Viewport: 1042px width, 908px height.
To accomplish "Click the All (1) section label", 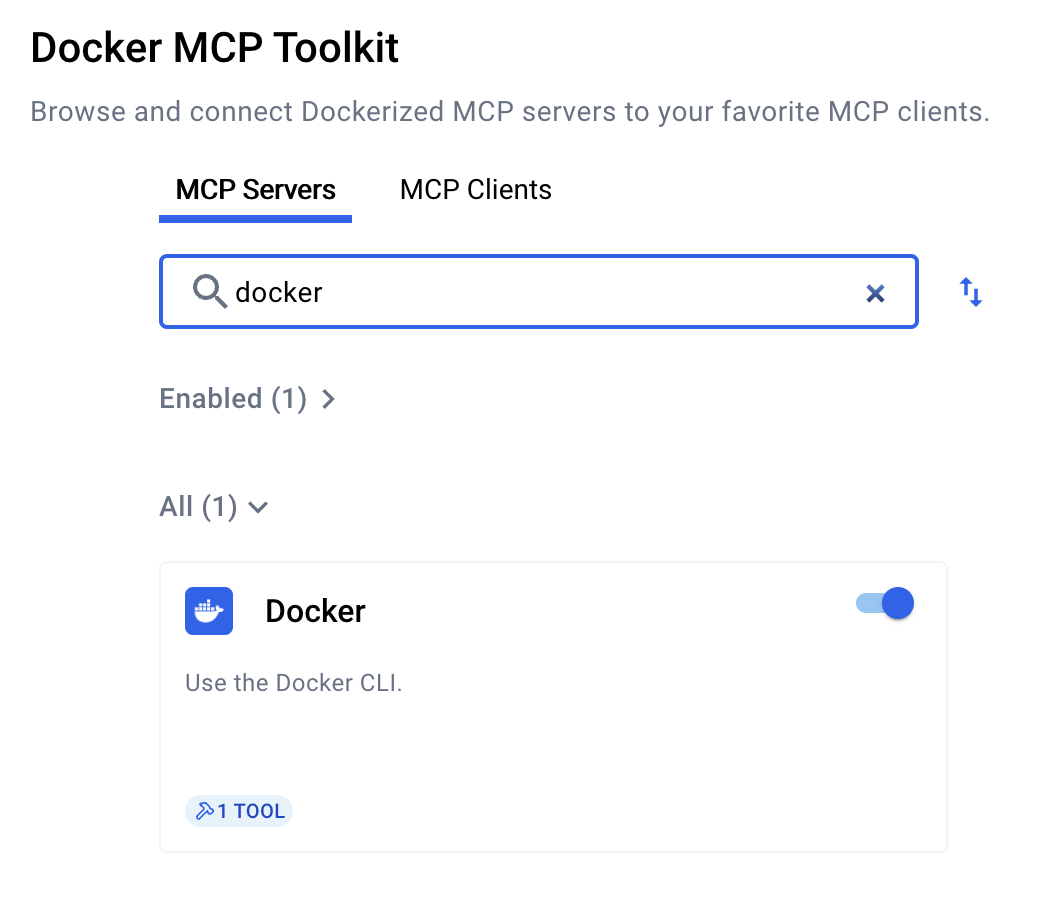I will coord(198,507).
